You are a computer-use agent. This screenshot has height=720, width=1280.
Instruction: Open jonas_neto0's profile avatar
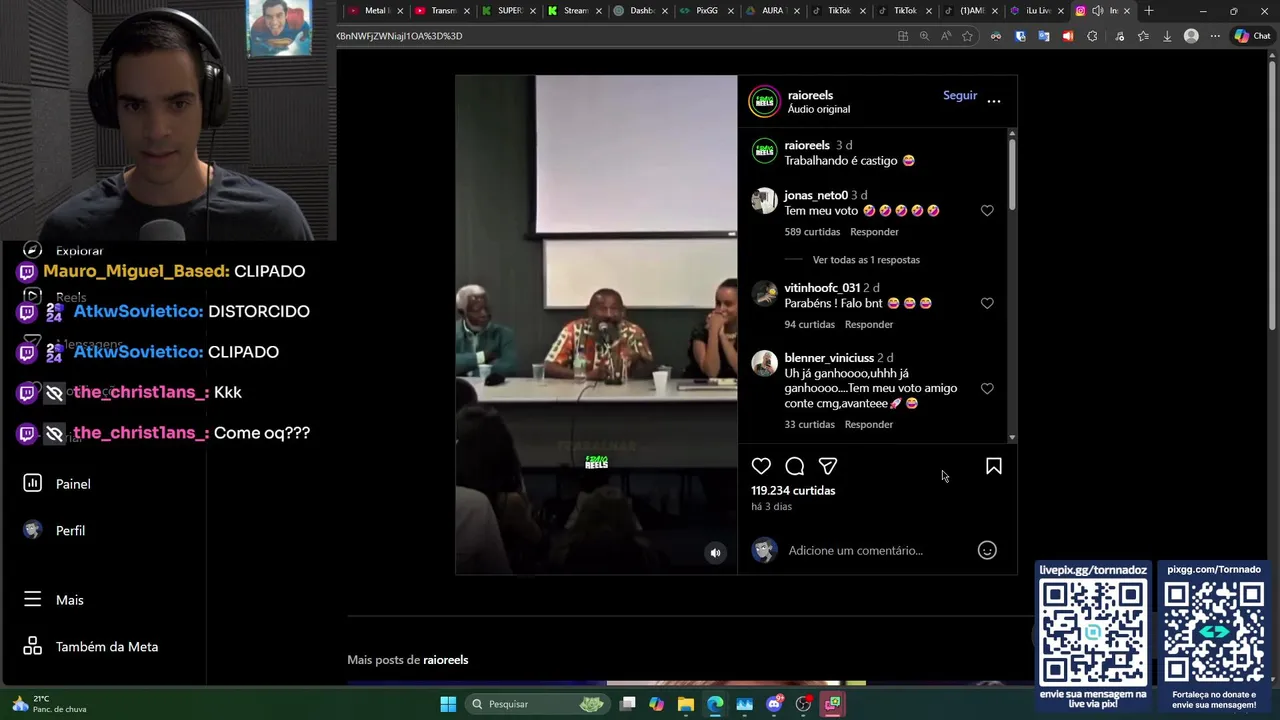764,201
